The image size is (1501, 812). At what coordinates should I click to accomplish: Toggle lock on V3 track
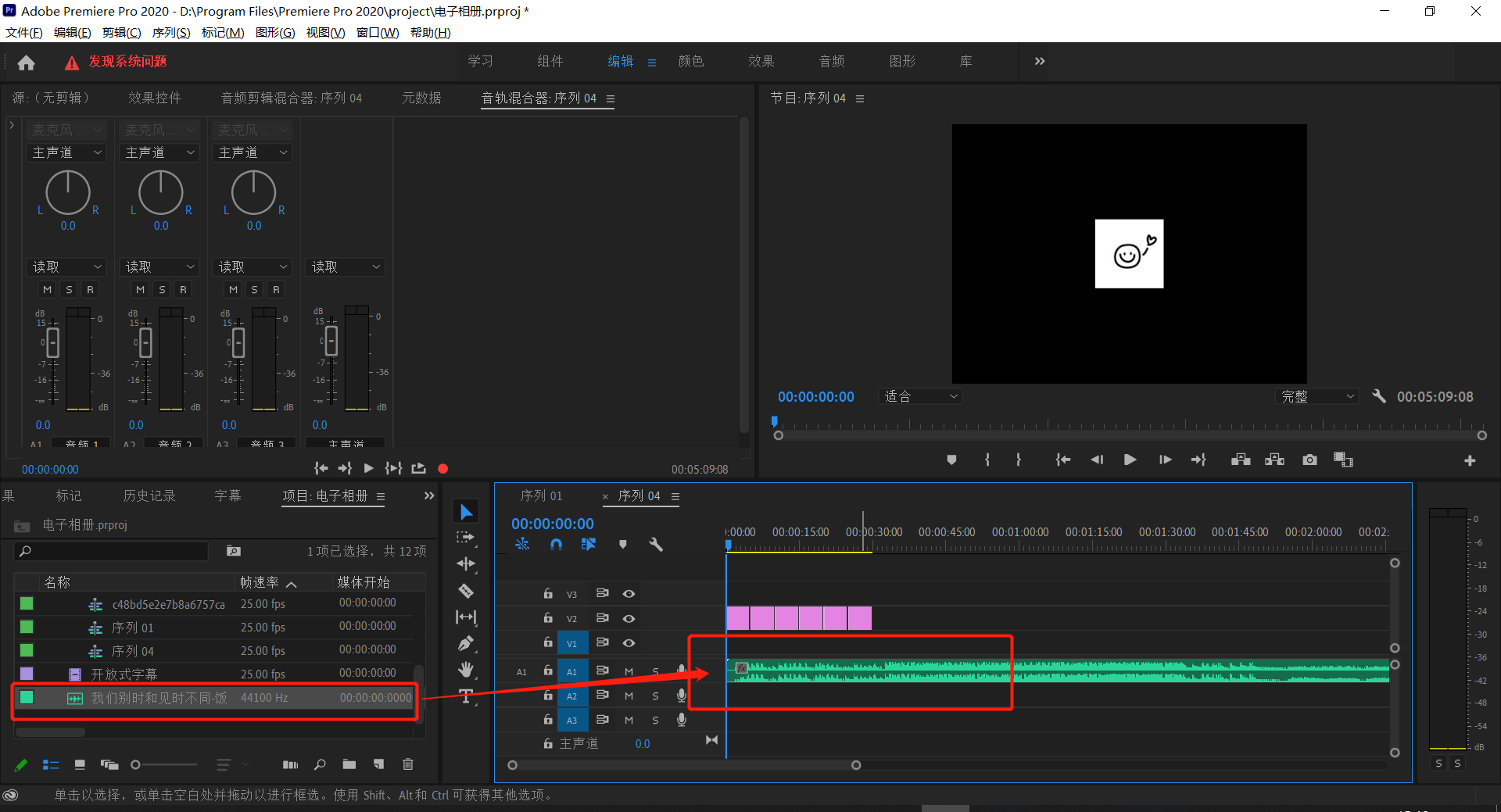tap(548, 594)
